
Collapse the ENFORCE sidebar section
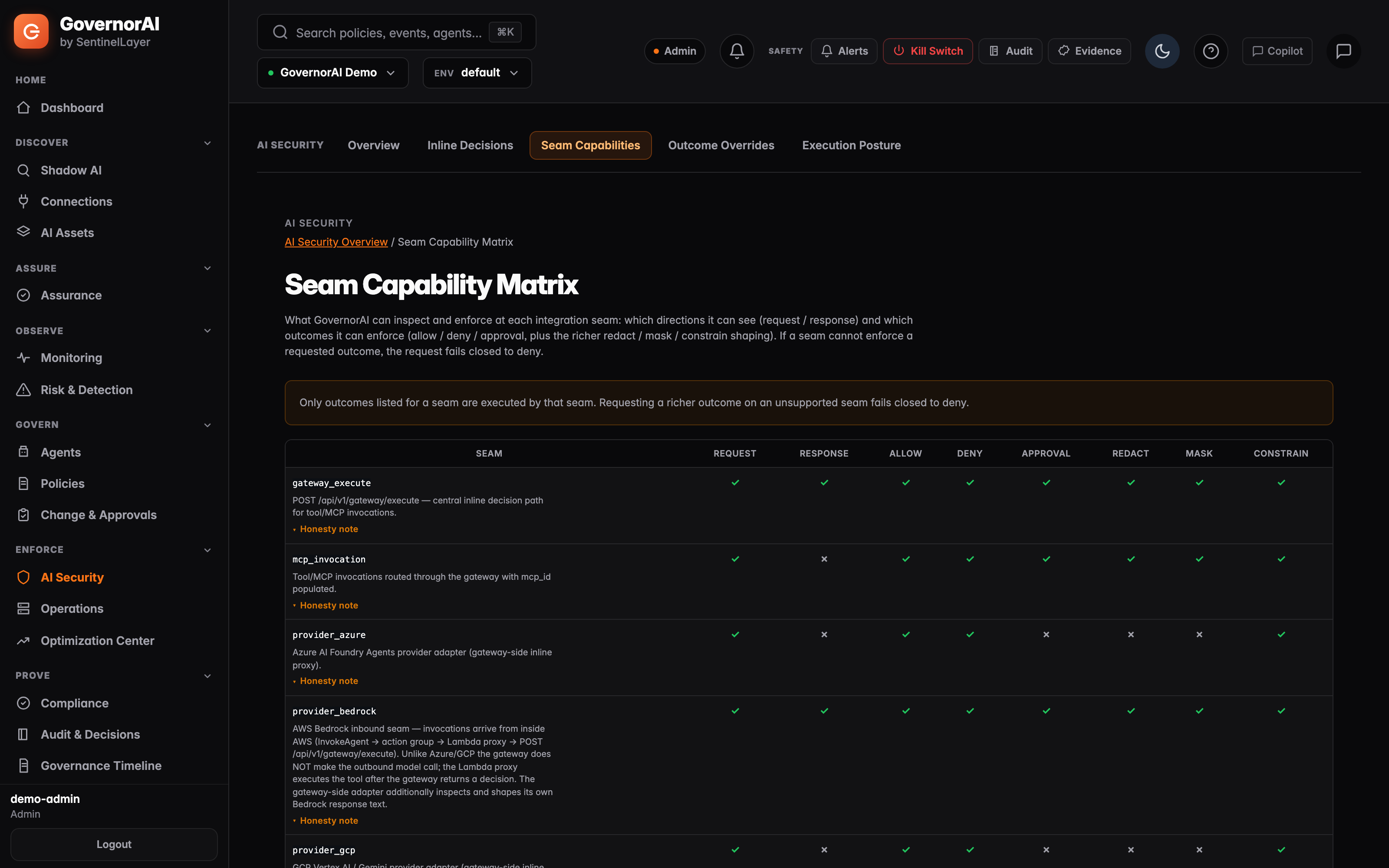pos(207,550)
